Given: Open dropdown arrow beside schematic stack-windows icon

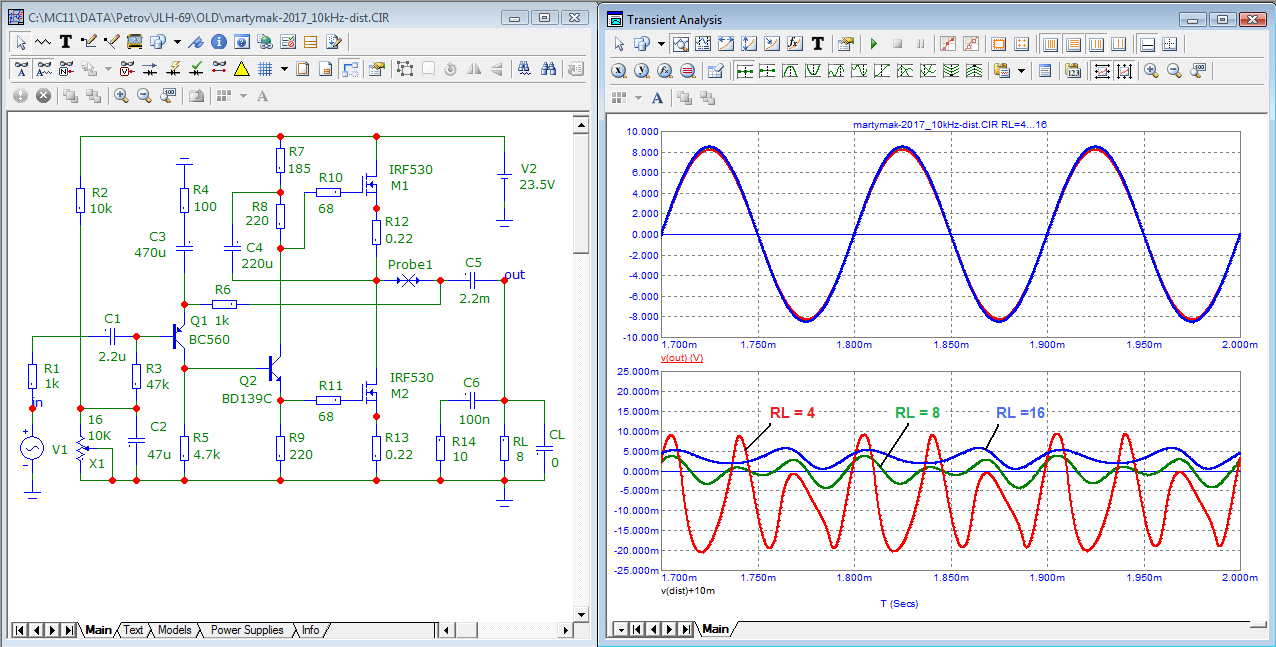Looking at the screenshot, I should [177, 42].
